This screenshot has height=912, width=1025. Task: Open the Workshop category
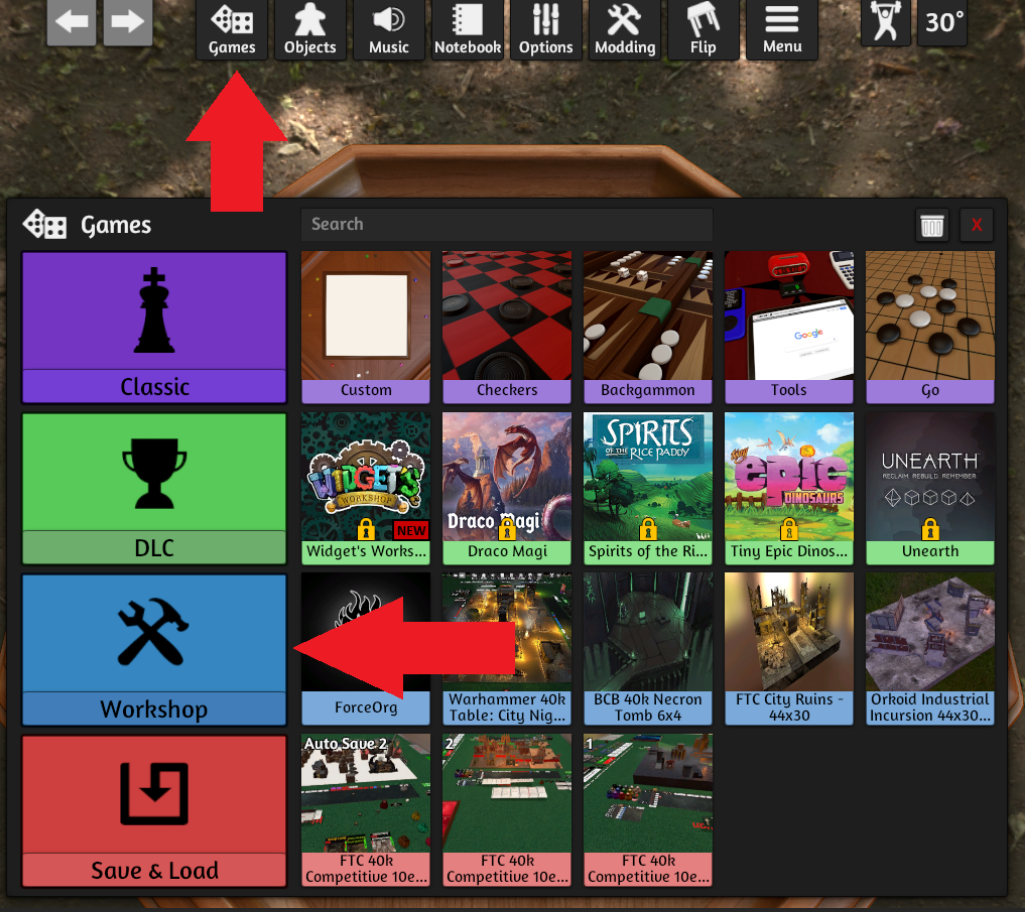click(154, 649)
